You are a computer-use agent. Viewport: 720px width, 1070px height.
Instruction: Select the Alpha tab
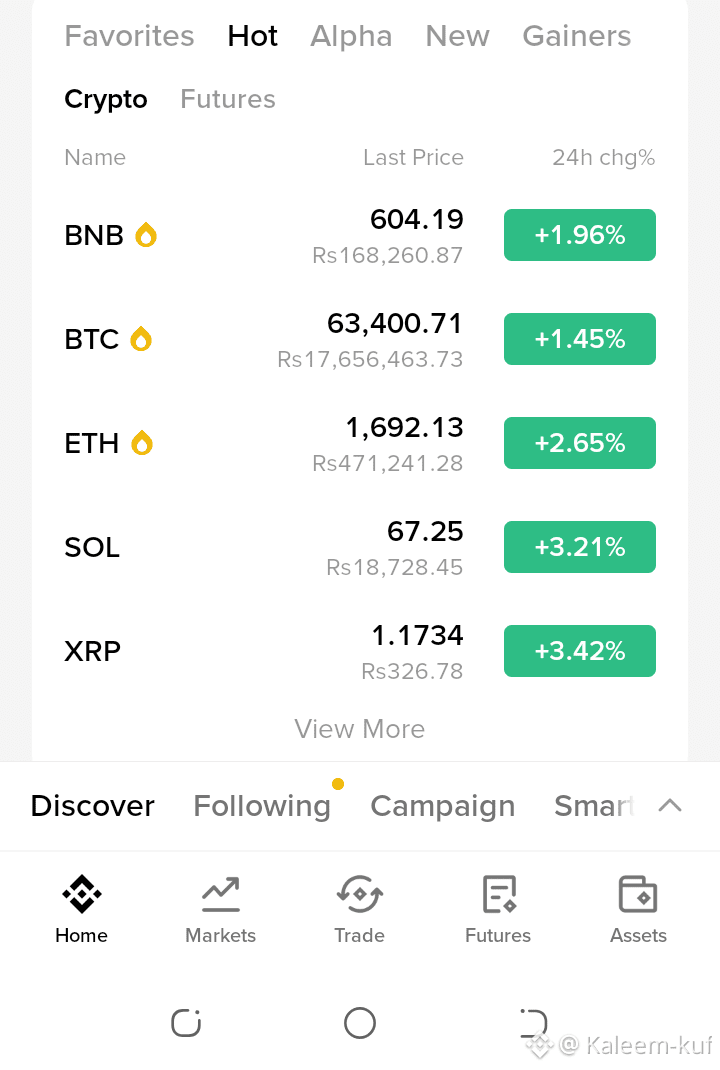click(351, 35)
